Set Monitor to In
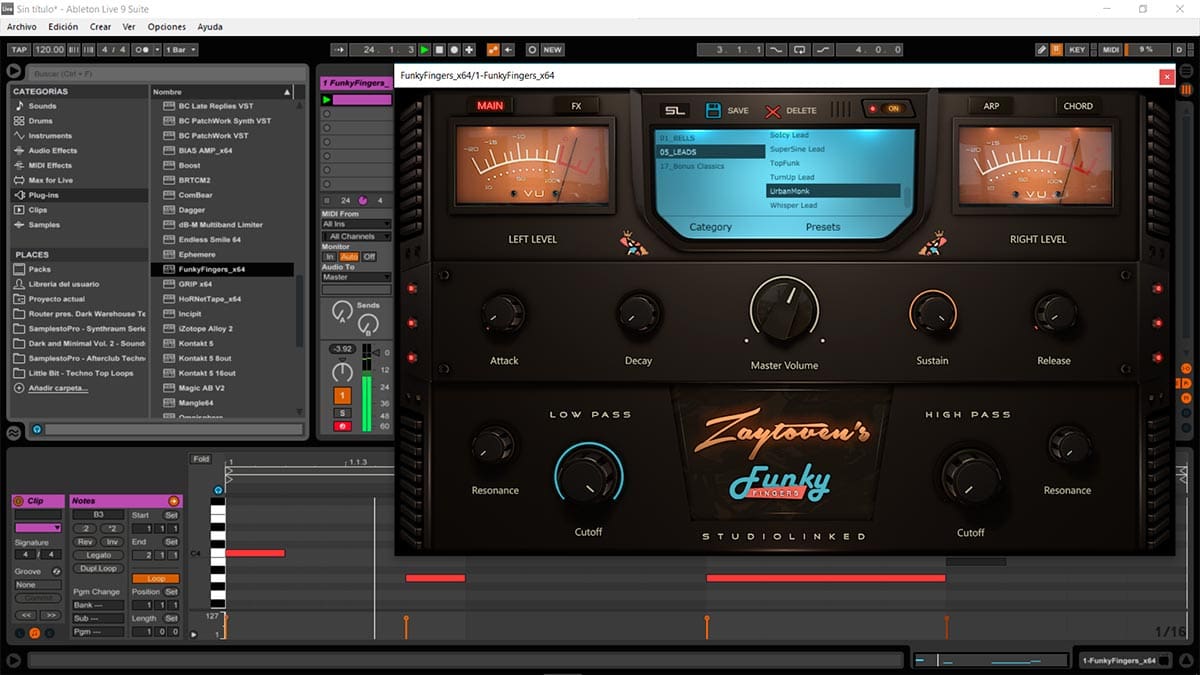 [329, 257]
